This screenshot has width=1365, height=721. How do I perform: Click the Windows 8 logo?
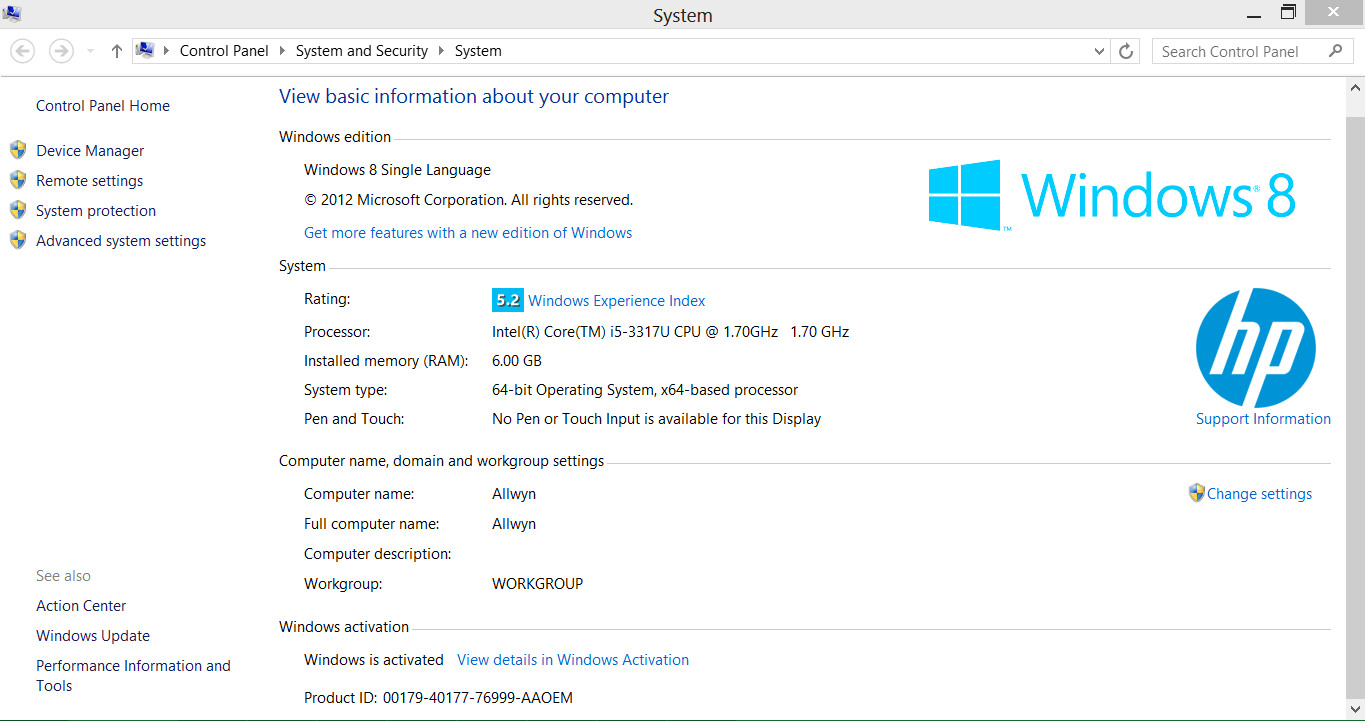point(1112,195)
